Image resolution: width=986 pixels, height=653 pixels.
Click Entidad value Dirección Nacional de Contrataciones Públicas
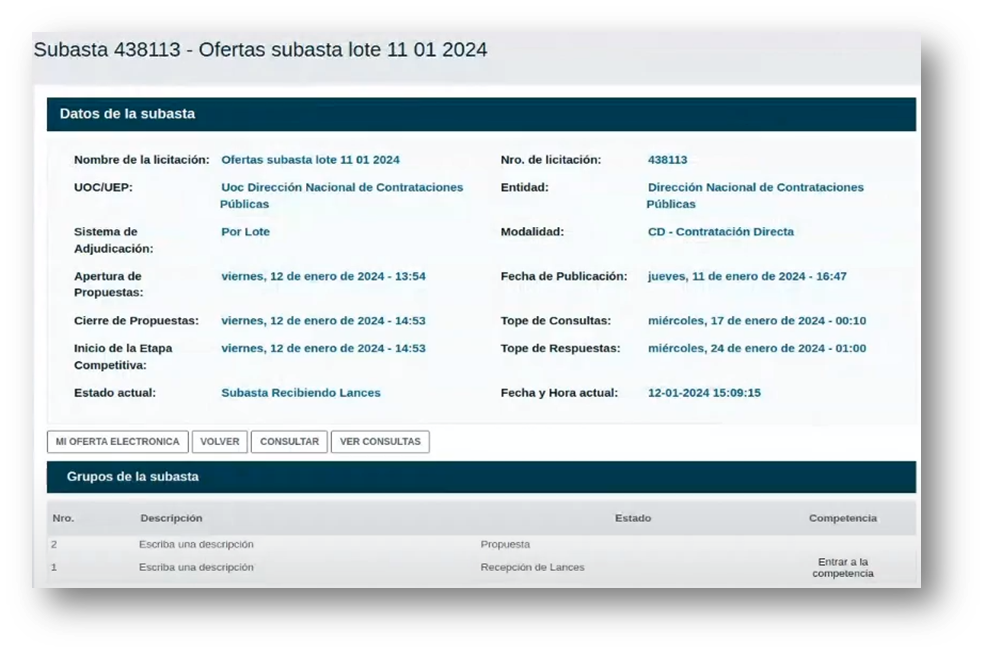pos(755,196)
